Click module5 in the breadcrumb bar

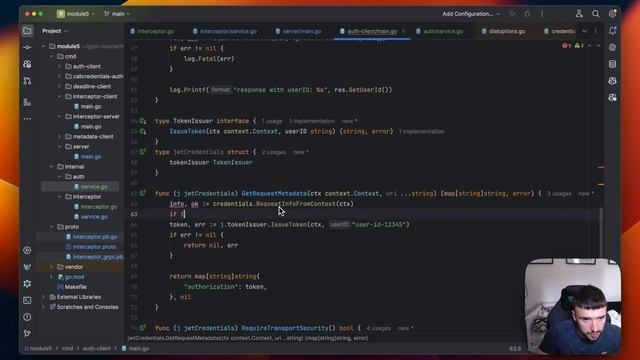[x=40, y=349]
